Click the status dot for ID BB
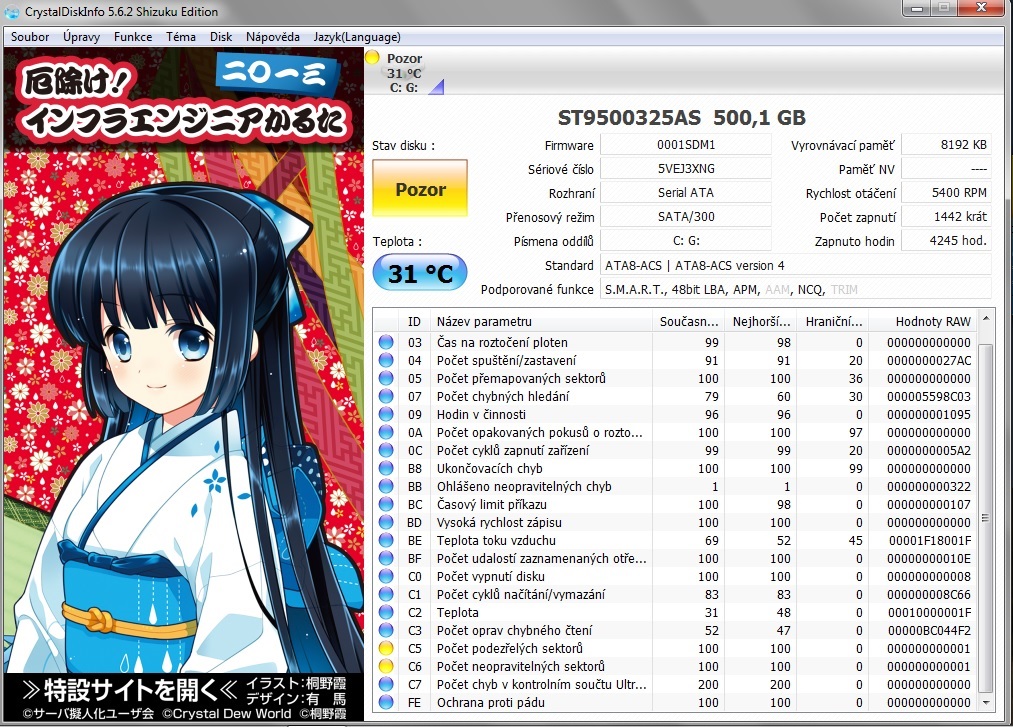 386,487
